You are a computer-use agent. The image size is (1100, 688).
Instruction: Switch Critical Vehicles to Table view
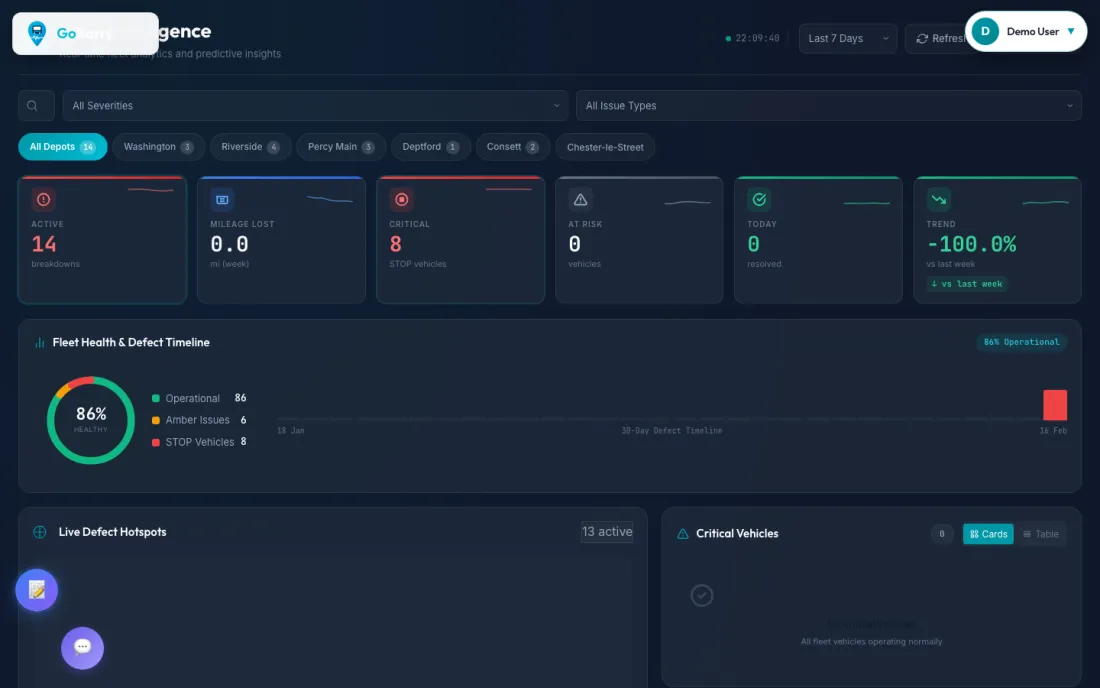pos(1040,534)
